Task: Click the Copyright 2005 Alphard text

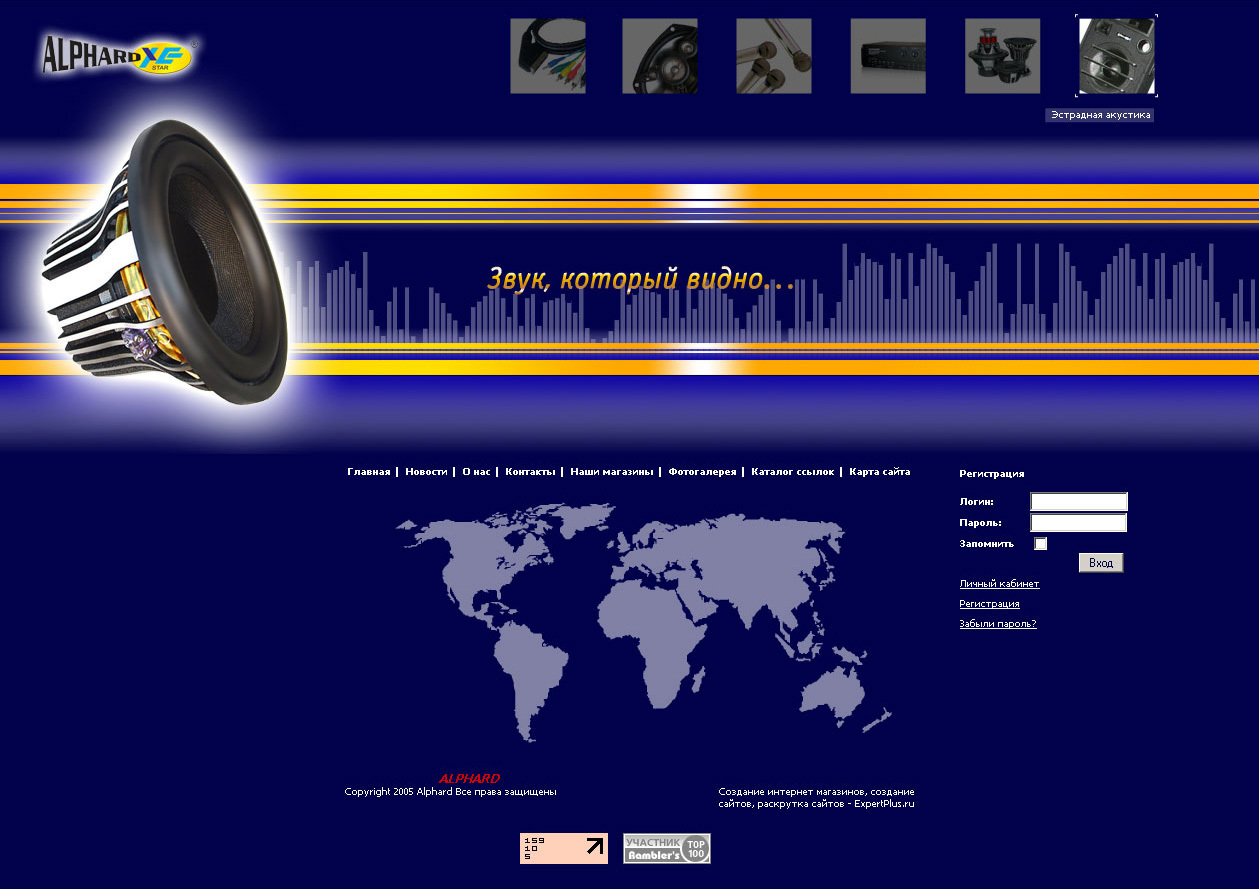Action: click(x=450, y=792)
